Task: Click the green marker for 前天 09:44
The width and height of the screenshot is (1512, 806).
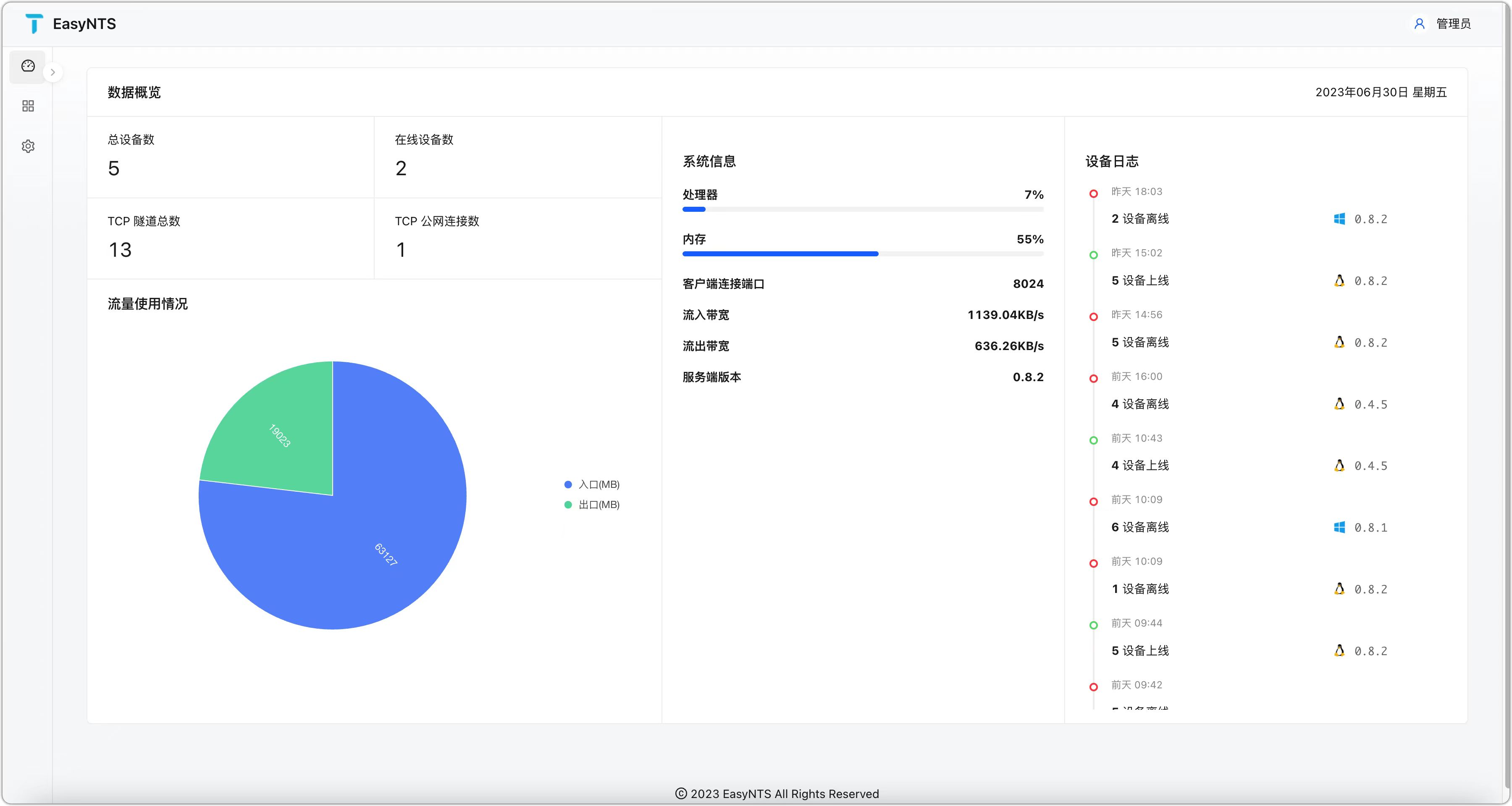Action: [x=1094, y=625]
